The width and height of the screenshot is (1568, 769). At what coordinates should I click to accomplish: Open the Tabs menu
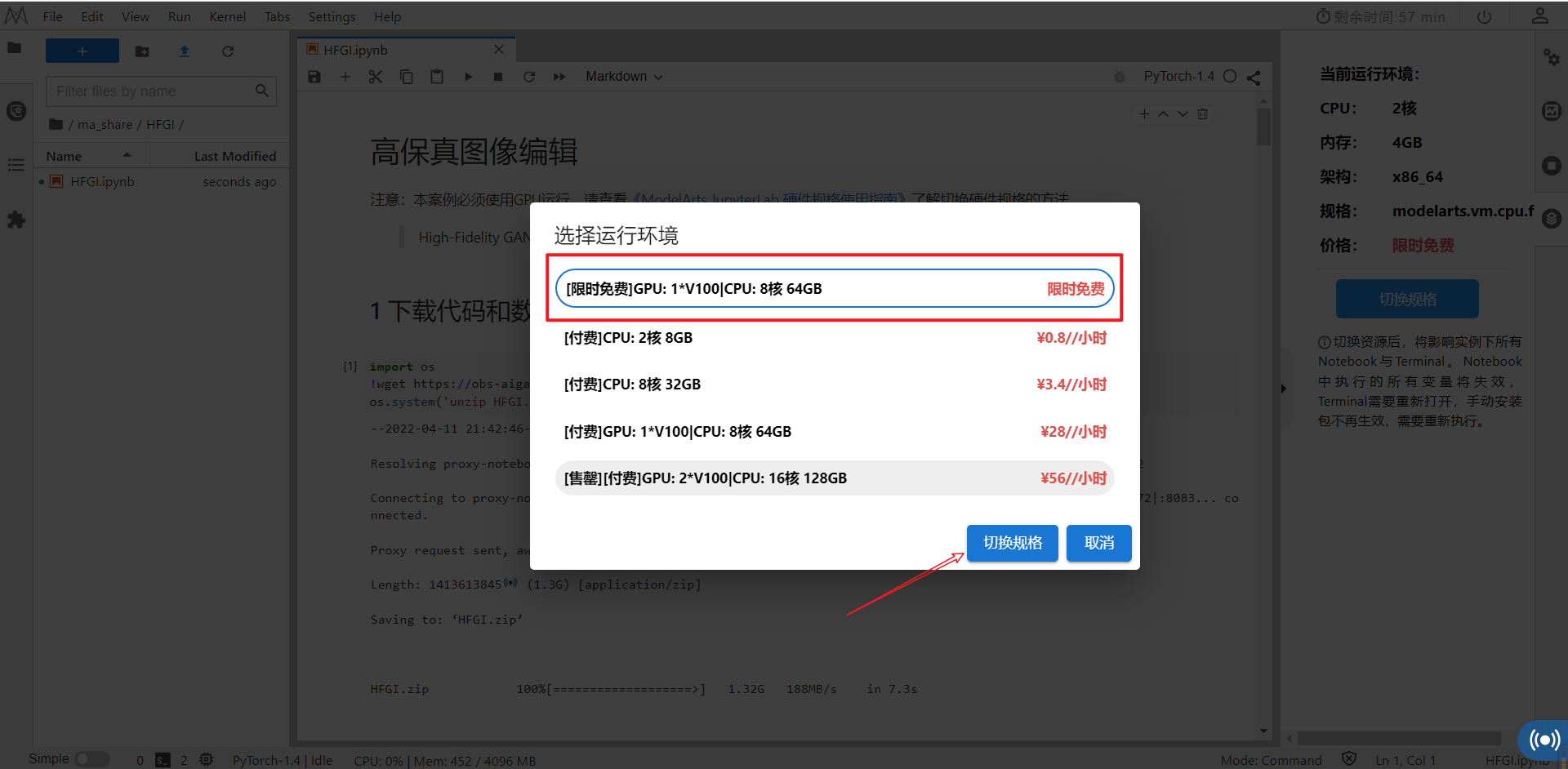coord(278,17)
